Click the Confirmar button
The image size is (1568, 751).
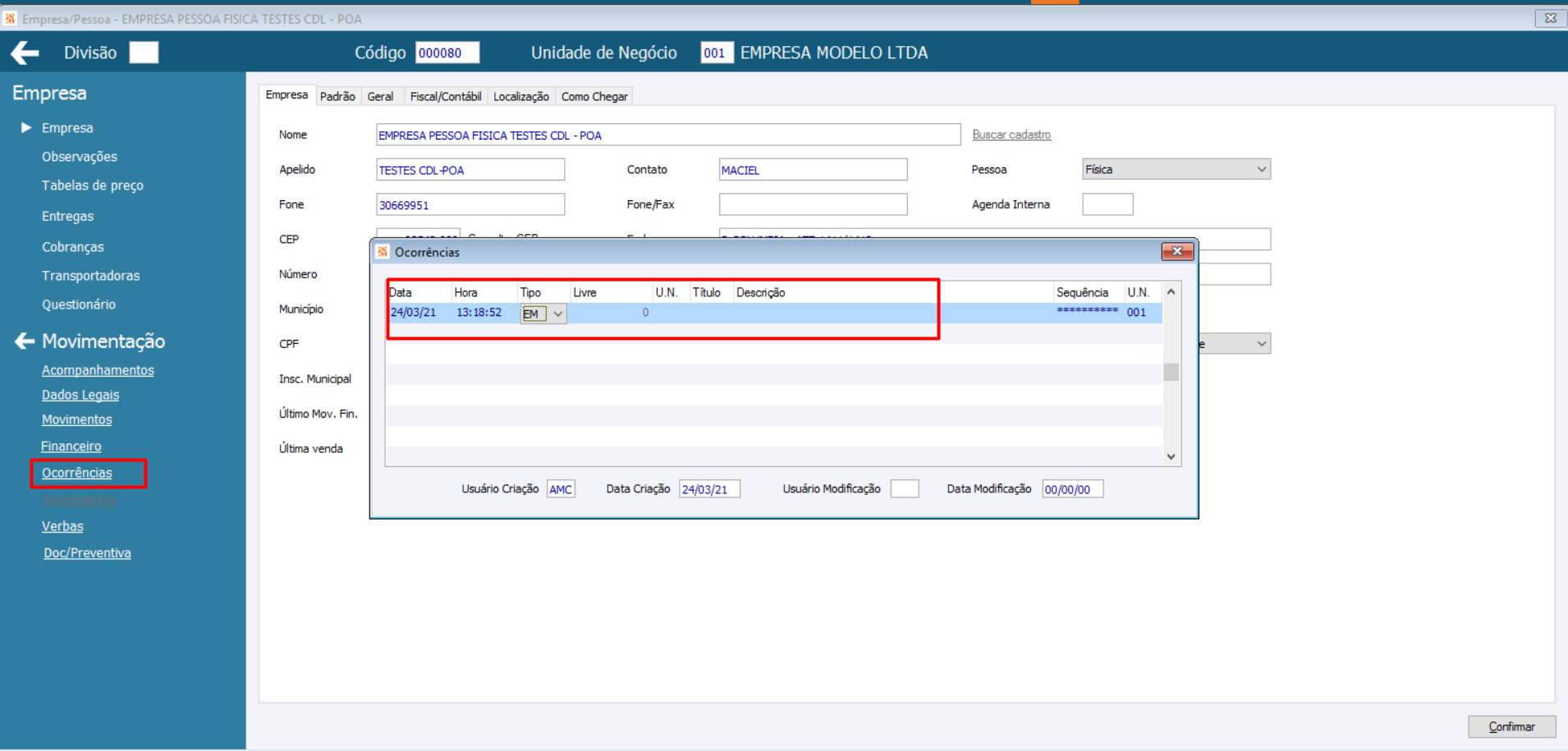tap(1511, 726)
